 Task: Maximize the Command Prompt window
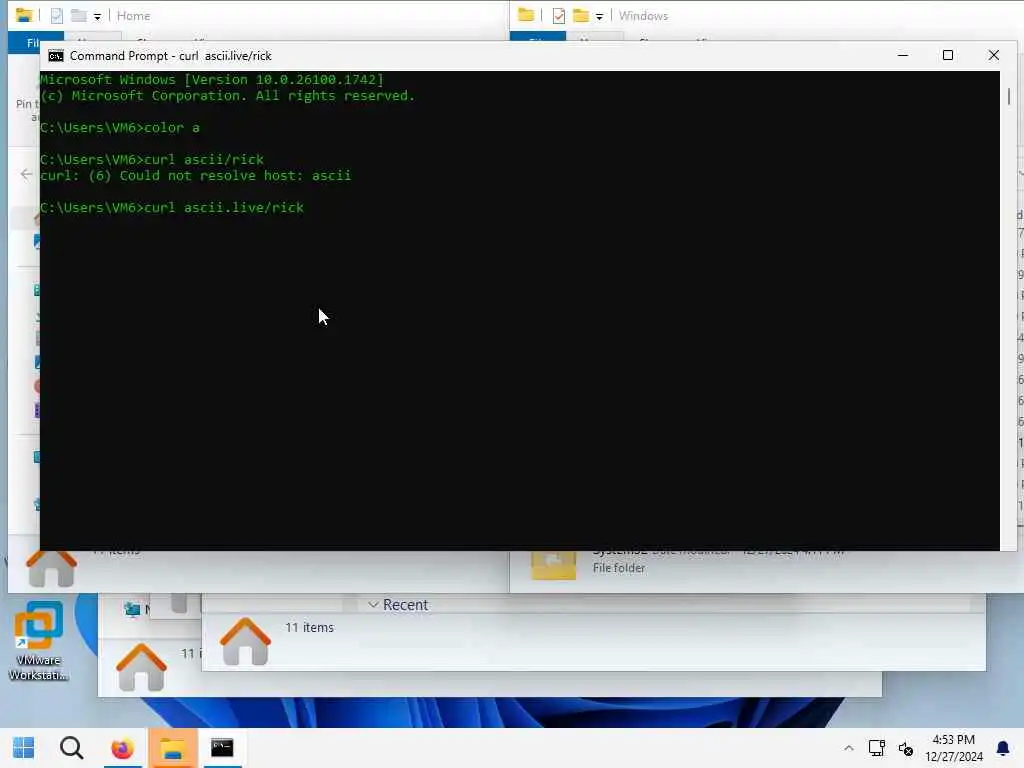(948, 56)
